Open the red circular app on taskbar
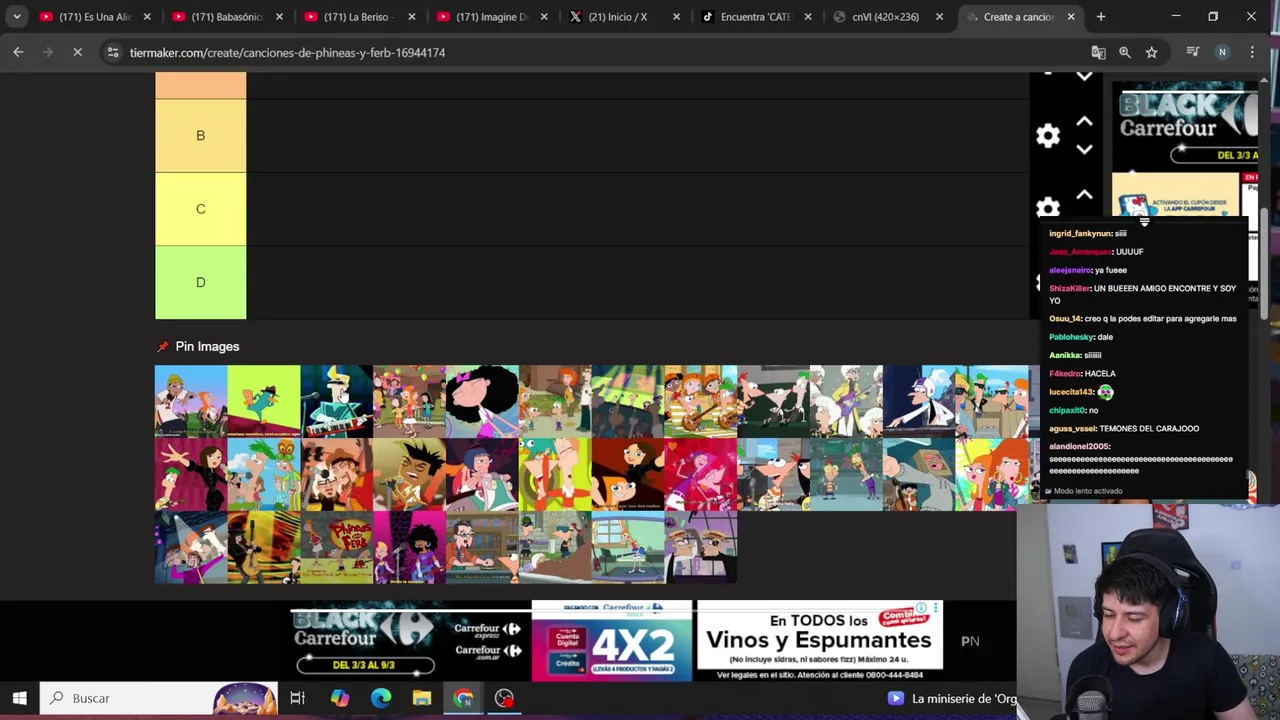This screenshot has width=1280, height=720. pos(504,698)
